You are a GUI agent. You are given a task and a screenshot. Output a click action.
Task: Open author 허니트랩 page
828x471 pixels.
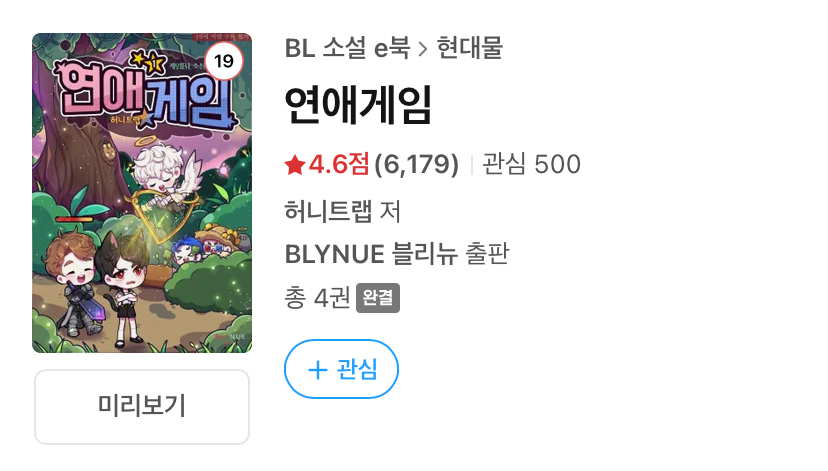point(328,211)
